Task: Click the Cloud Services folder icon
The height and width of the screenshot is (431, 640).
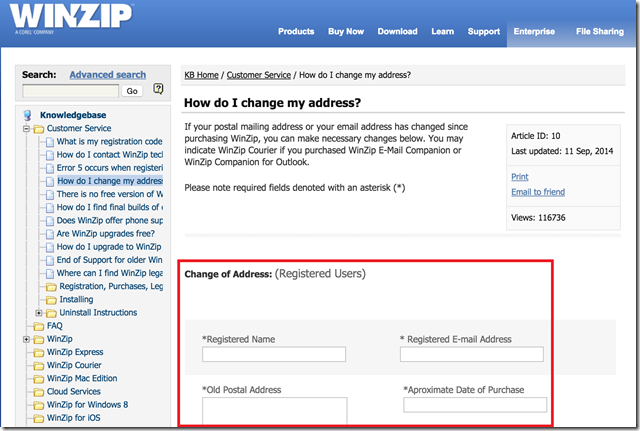Action: click(x=39, y=392)
